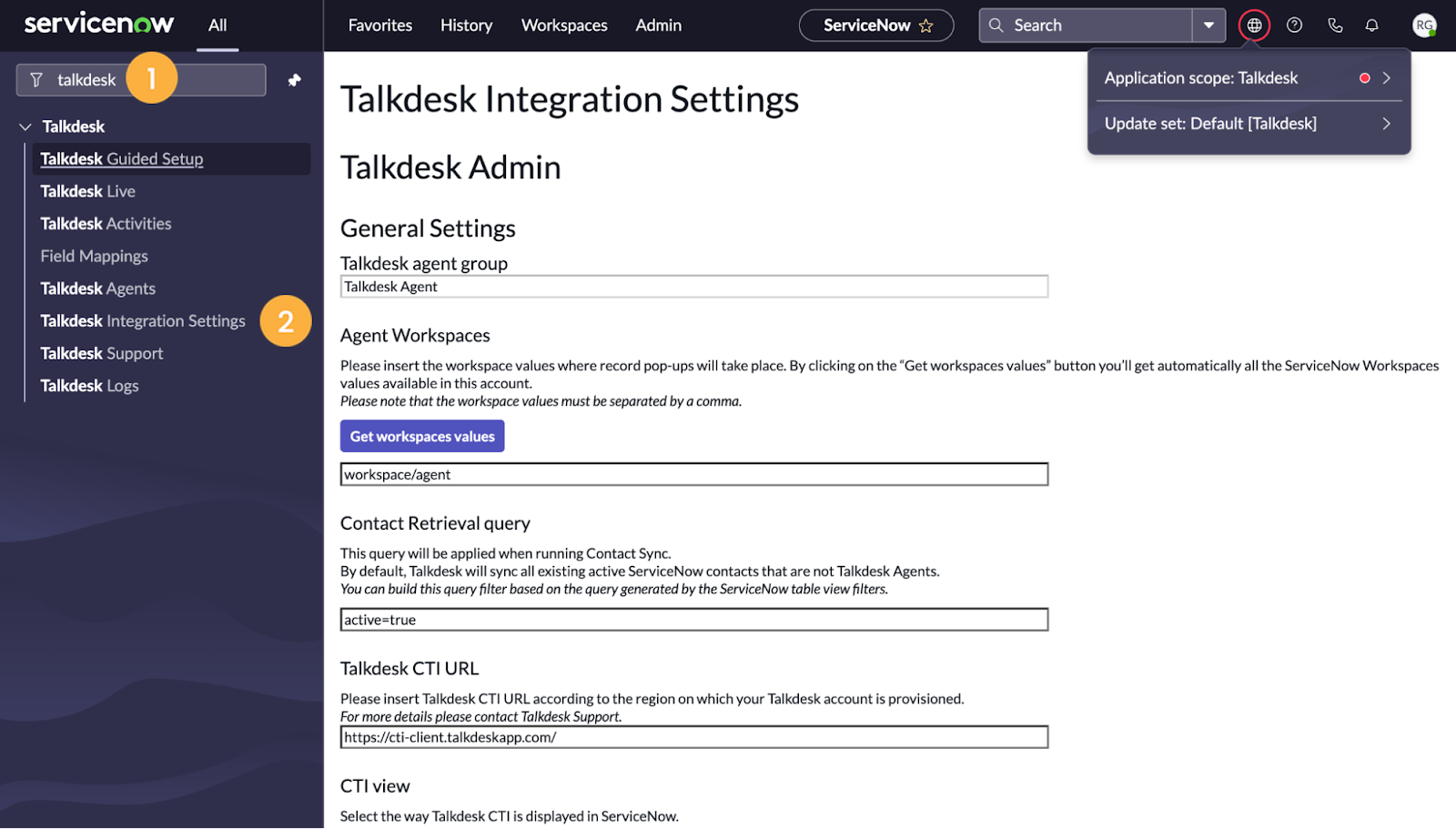
Task: Open the phone/CTI softphone icon
Action: coord(1334,25)
